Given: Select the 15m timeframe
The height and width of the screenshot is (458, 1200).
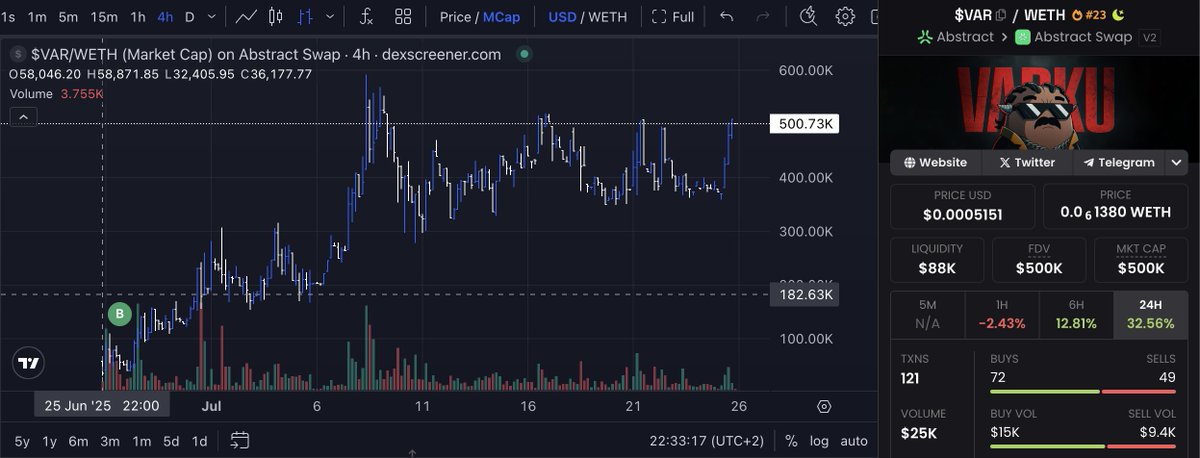Looking at the screenshot, I should pyautogui.click(x=104, y=16).
